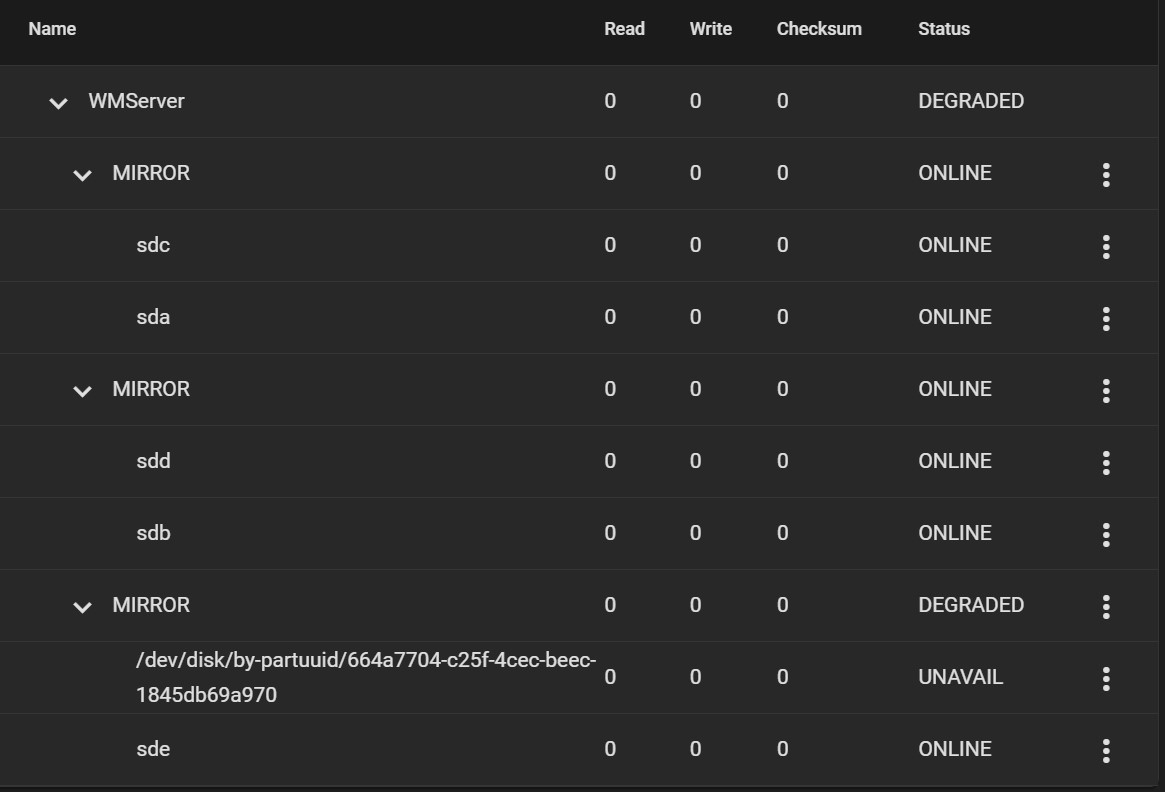
Task: Open options menu for the DEGRADED MIRROR
Action: coord(1106,607)
